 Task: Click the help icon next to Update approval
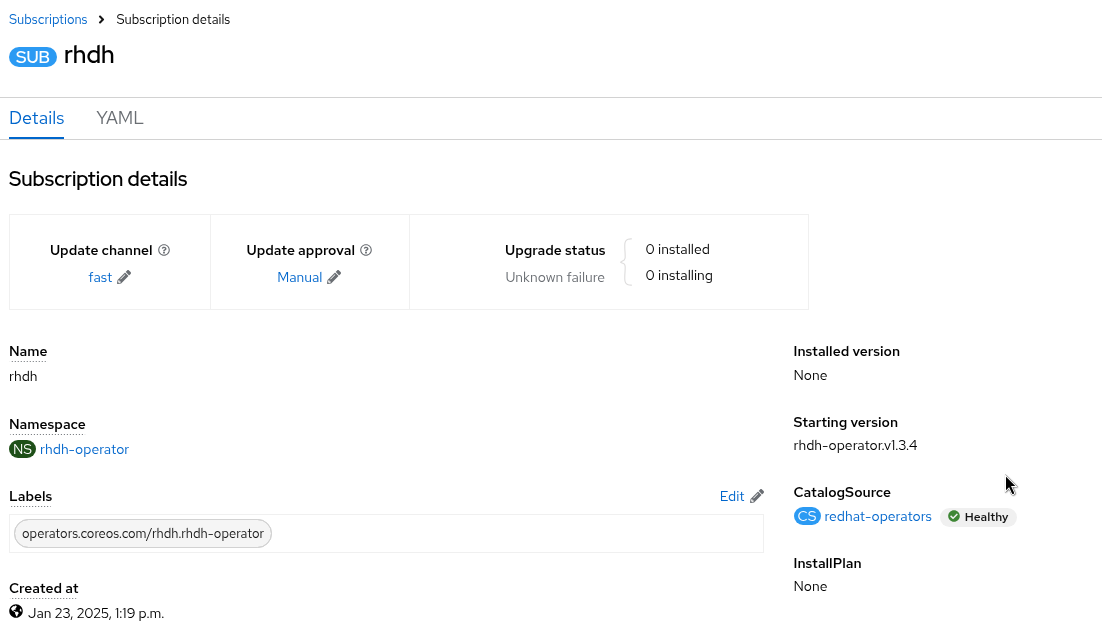tap(366, 251)
